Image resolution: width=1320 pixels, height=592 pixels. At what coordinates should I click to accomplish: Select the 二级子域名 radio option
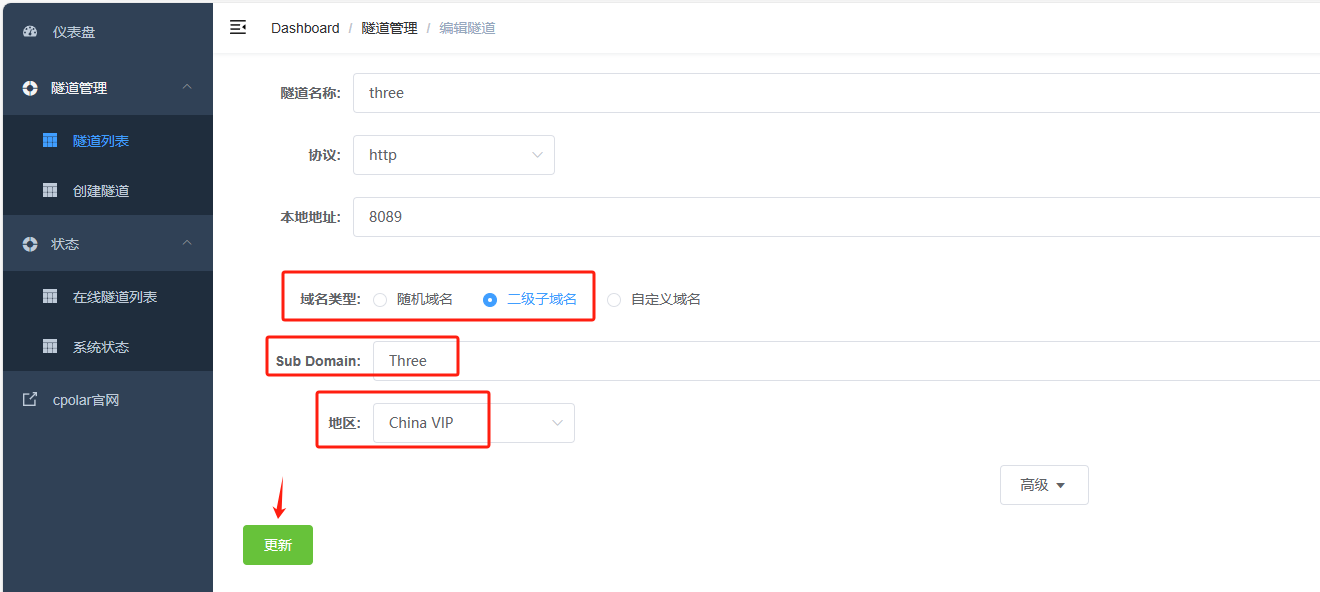[490, 299]
